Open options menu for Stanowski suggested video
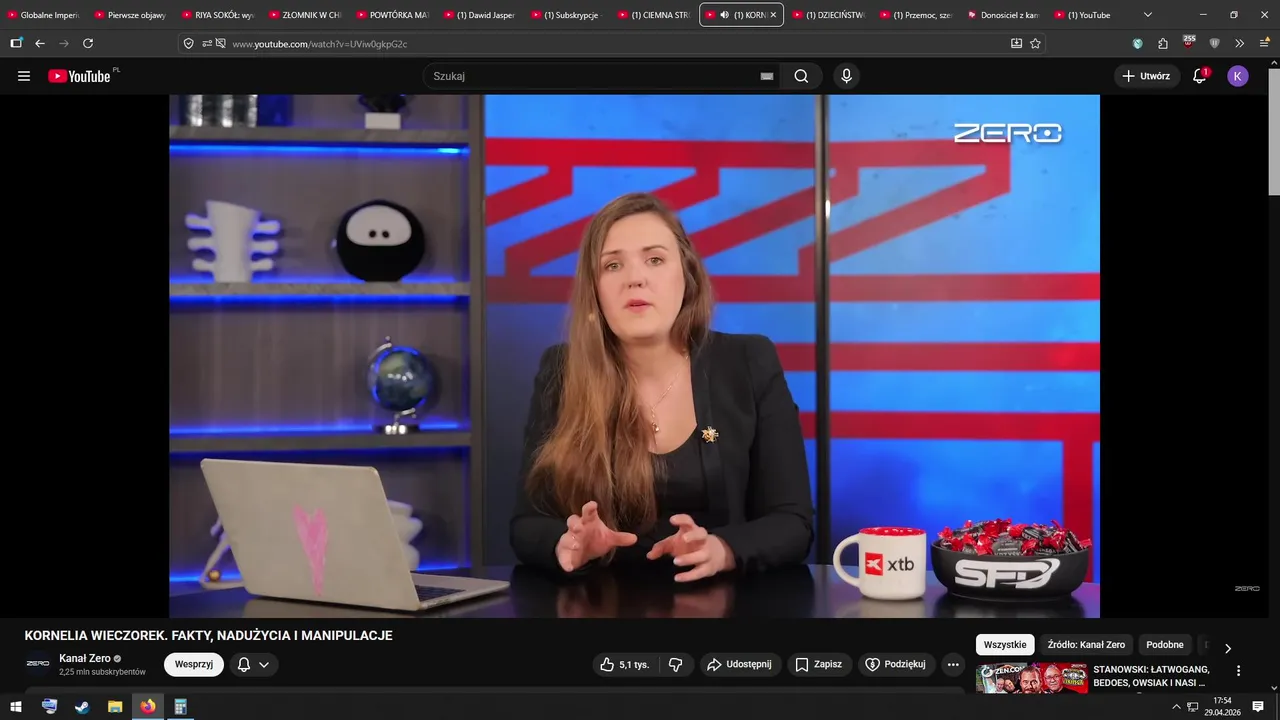Viewport: 1280px width, 720px height. [x=1238, y=671]
